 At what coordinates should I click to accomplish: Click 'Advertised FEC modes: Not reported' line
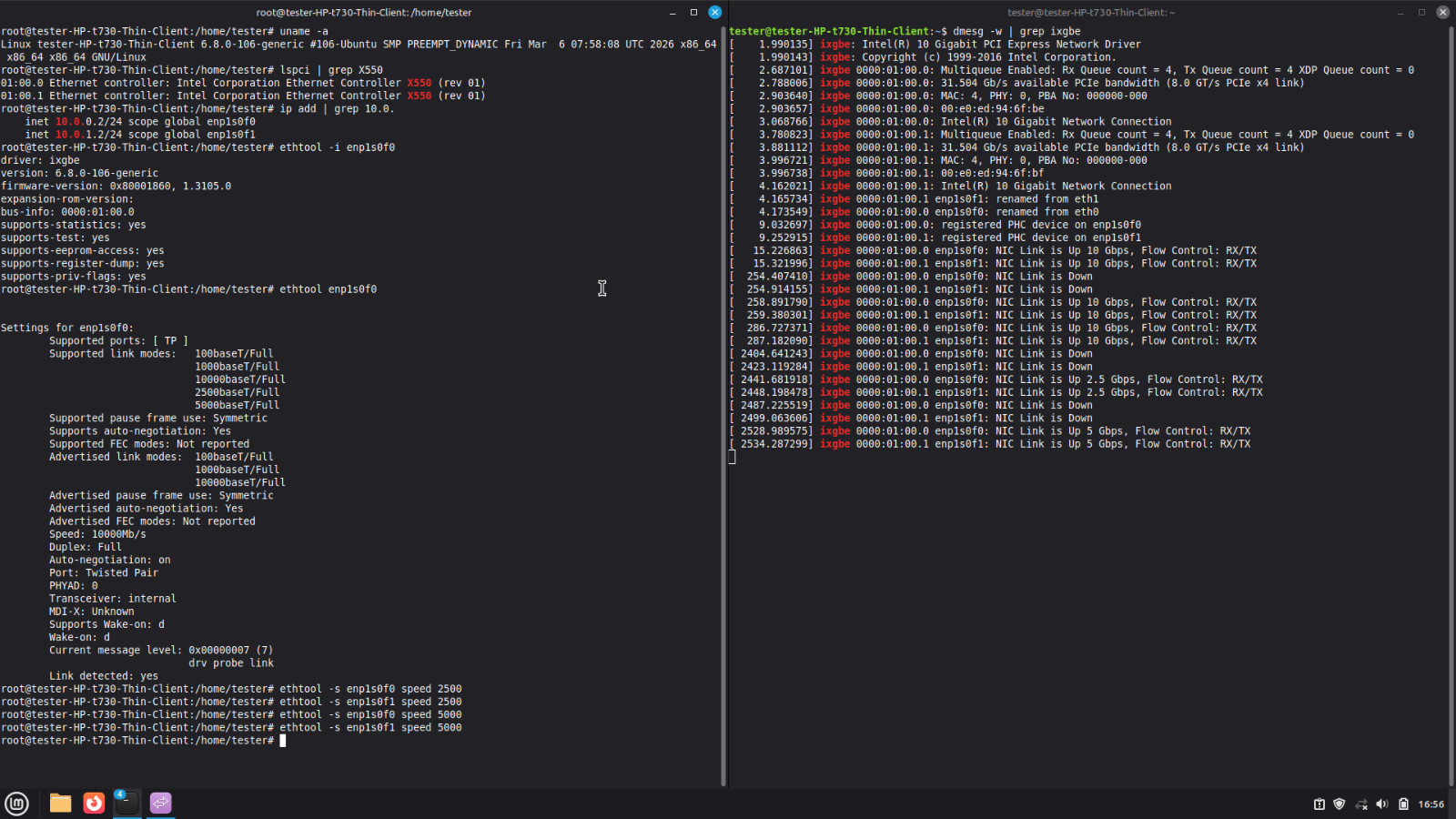tap(152, 521)
